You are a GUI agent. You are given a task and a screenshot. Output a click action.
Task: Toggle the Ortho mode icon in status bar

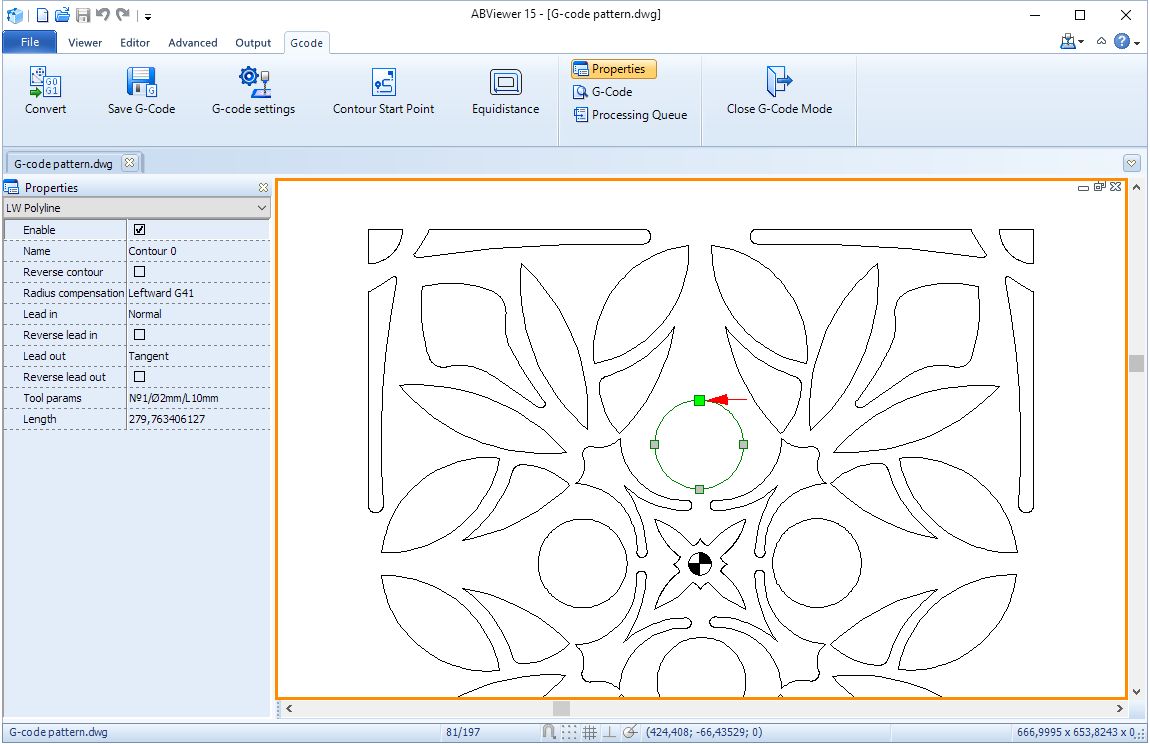tap(609, 732)
